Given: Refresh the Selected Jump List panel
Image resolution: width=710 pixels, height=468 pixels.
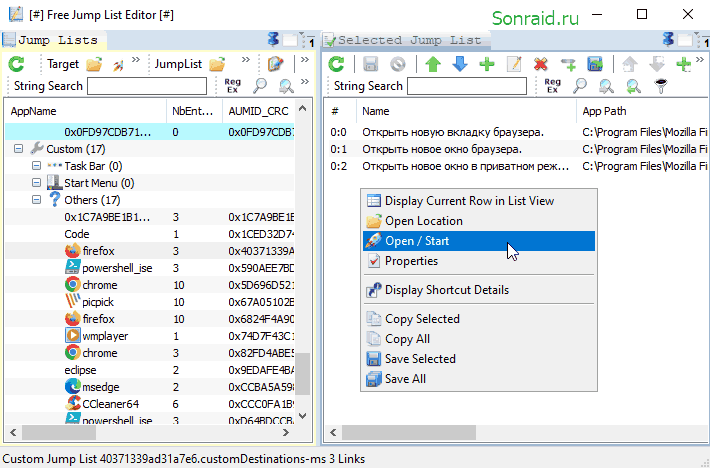Looking at the screenshot, I should (336, 64).
